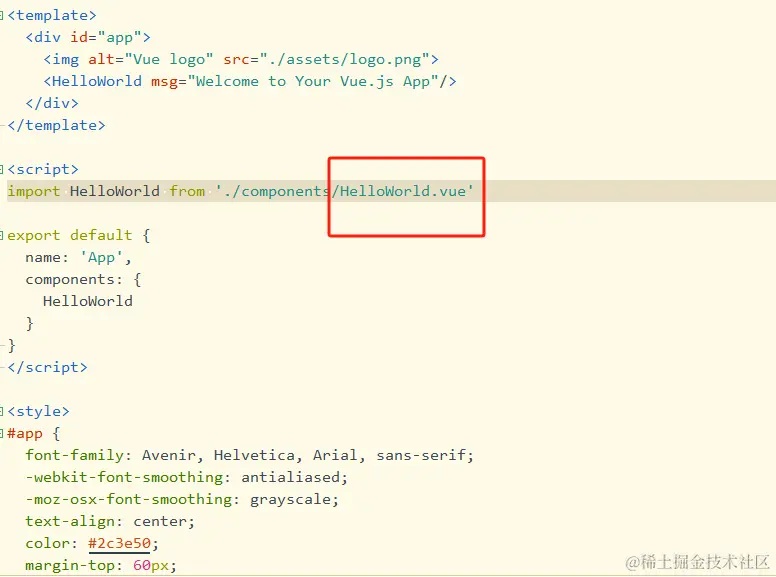The image size is (776, 577).
Task: Click the import keyword
Action: [x=34, y=191]
